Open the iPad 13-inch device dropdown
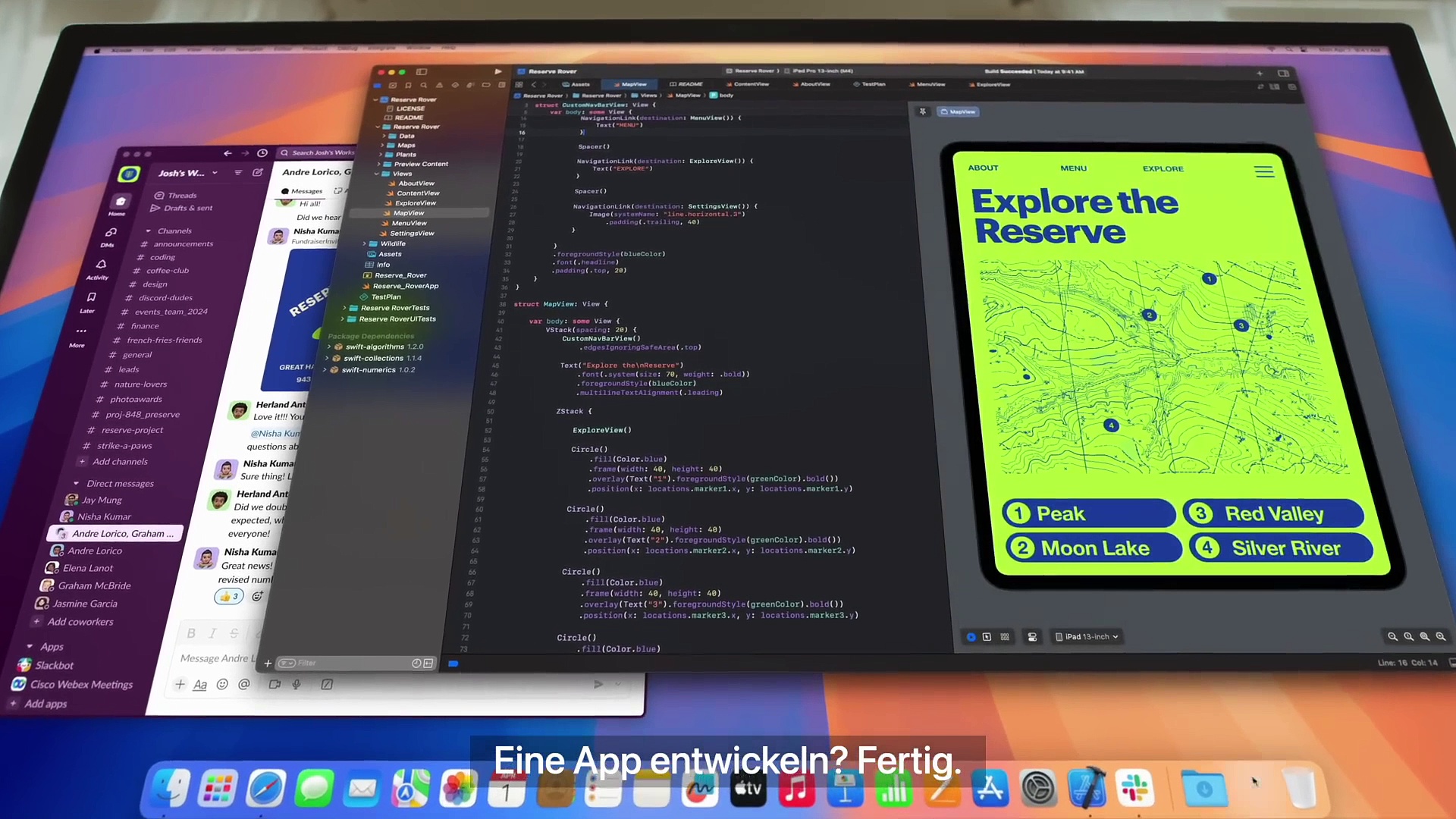This screenshot has height=819, width=1456. [x=1087, y=637]
